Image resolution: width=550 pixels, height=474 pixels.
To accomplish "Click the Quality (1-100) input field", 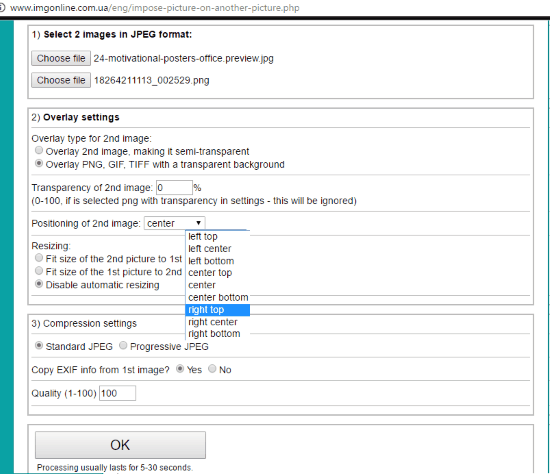I will coord(118,393).
